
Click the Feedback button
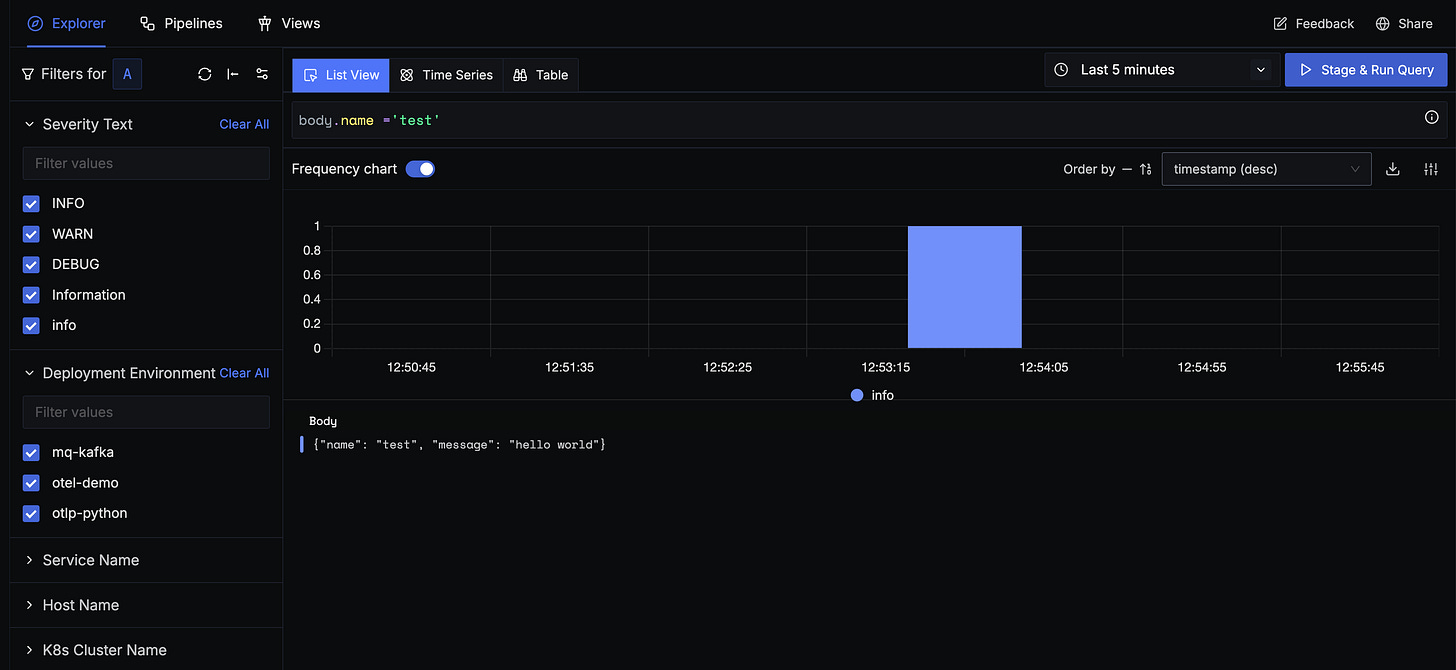(x=1313, y=23)
